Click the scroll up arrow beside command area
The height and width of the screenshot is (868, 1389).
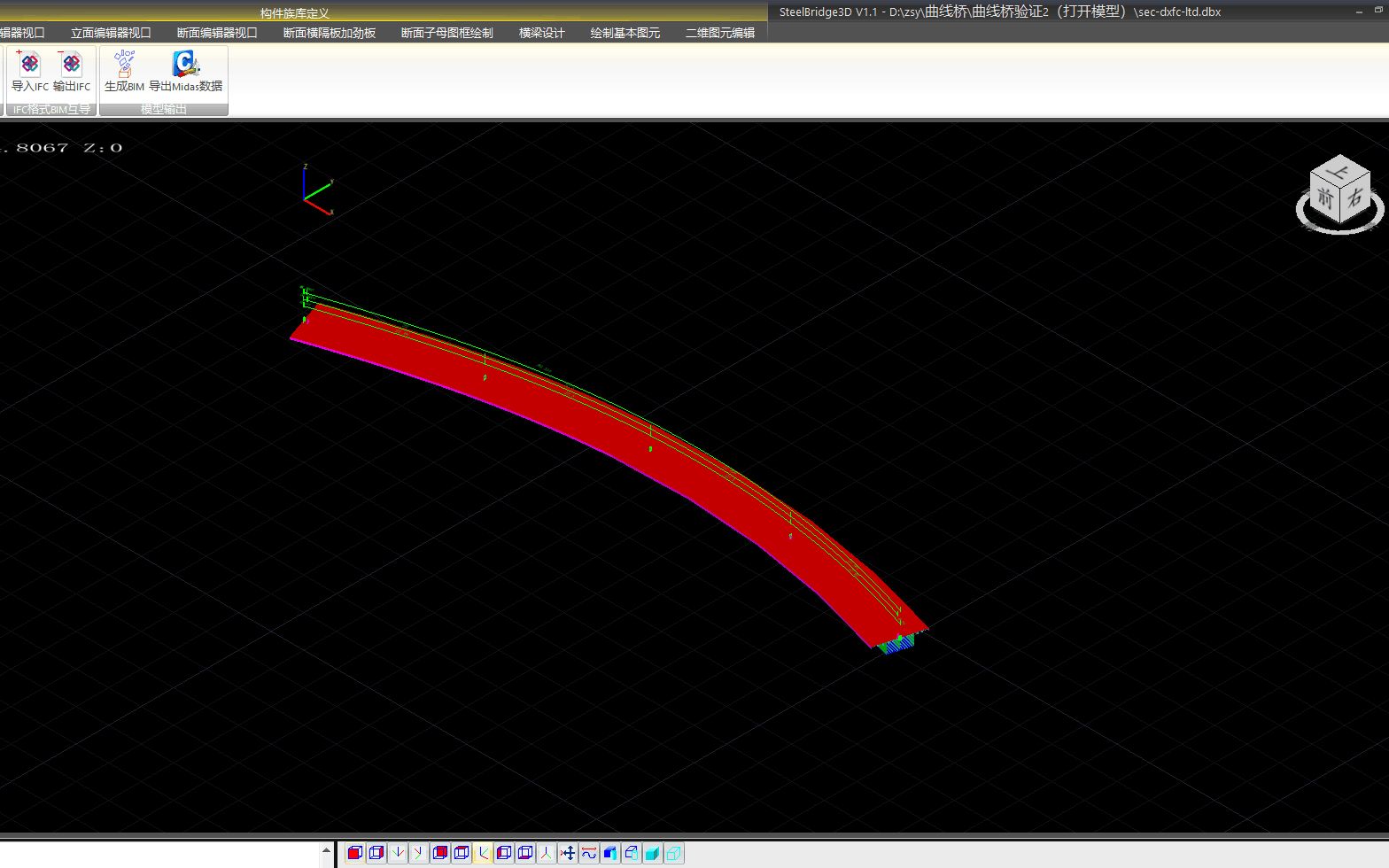[x=326, y=850]
